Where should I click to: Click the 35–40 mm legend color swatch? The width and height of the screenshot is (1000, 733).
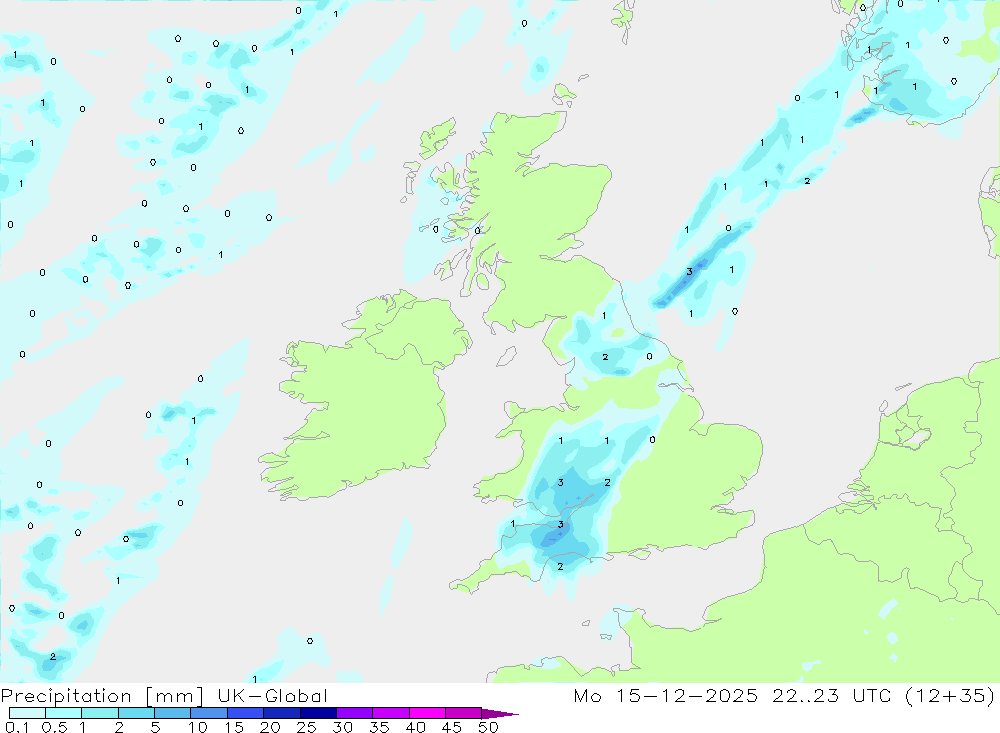pos(391,713)
